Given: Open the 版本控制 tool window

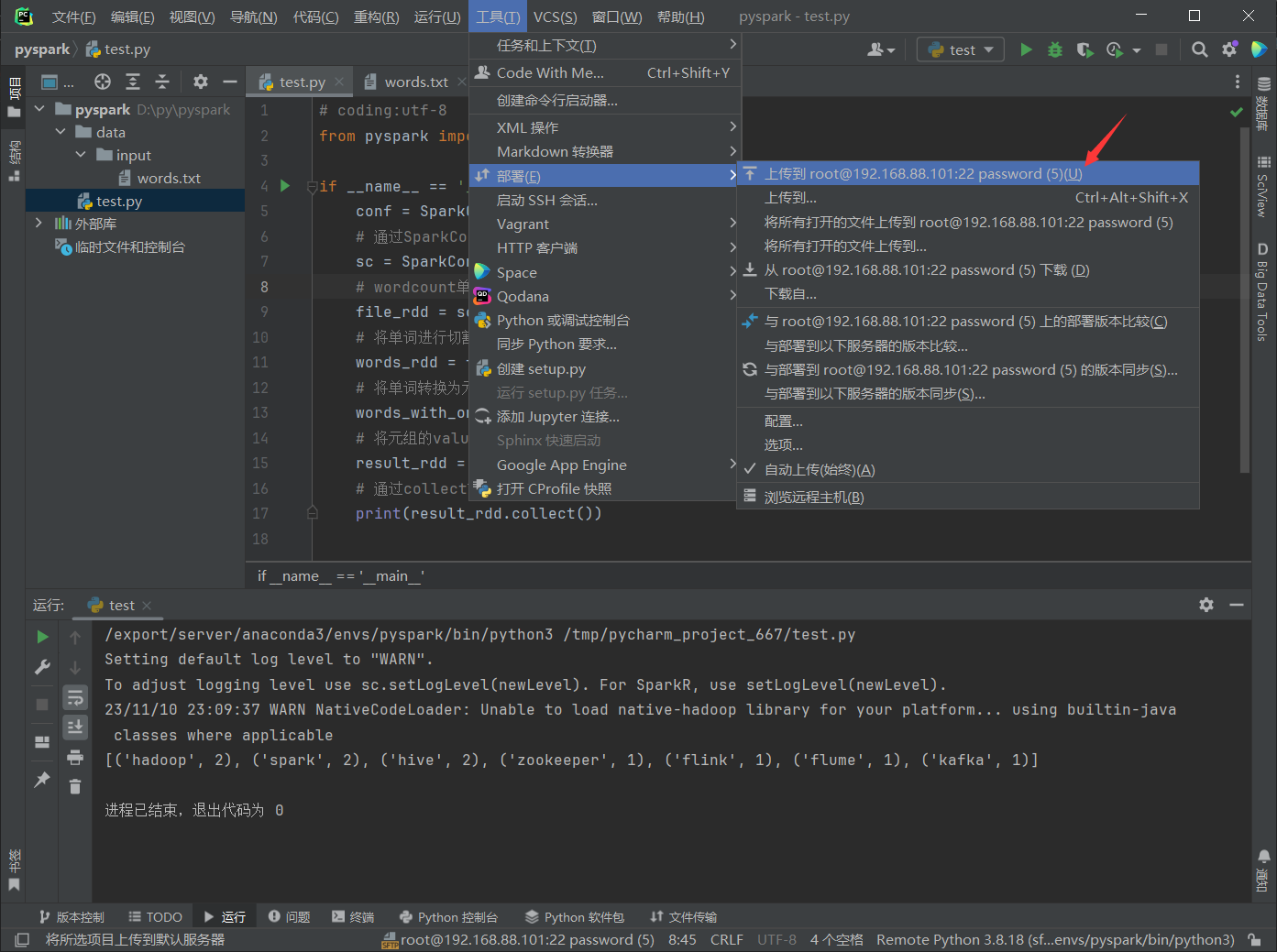Looking at the screenshot, I should pyautogui.click(x=72, y=916).
